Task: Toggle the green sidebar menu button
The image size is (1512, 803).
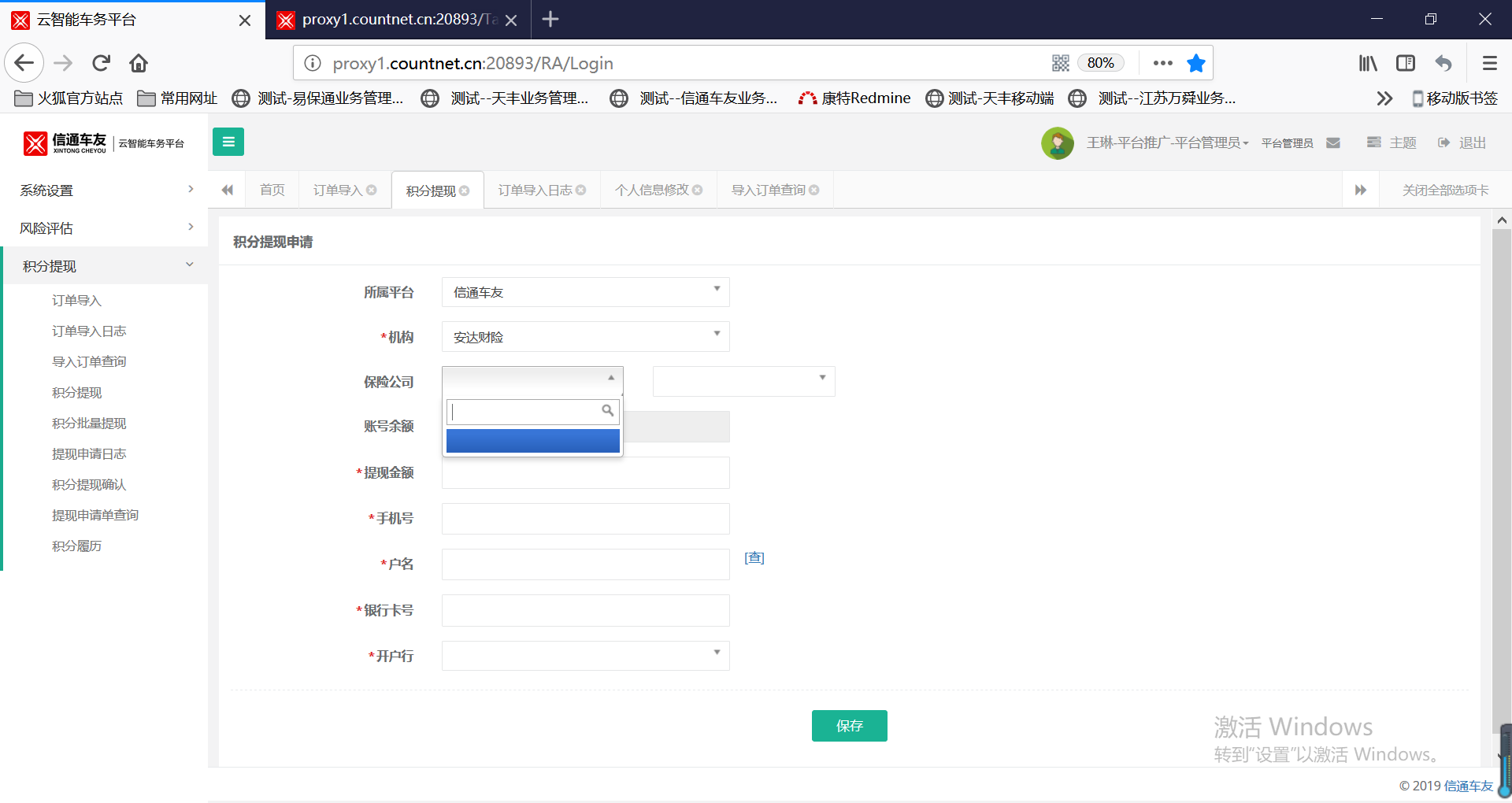Action: point(228,142)
